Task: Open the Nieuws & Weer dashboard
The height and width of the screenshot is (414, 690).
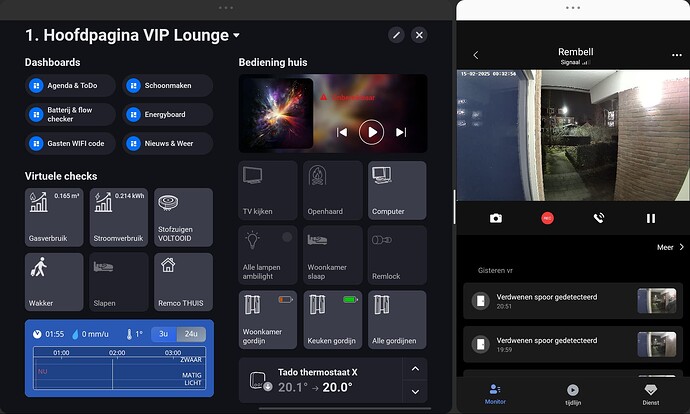Action: [x=168, y=143]
